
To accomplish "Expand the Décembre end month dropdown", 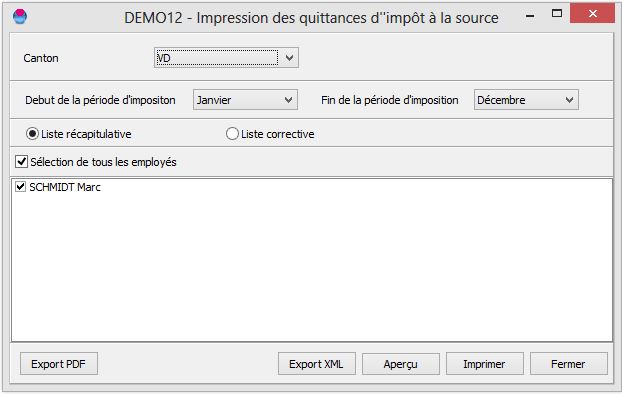I will click(x=569, y=100).
